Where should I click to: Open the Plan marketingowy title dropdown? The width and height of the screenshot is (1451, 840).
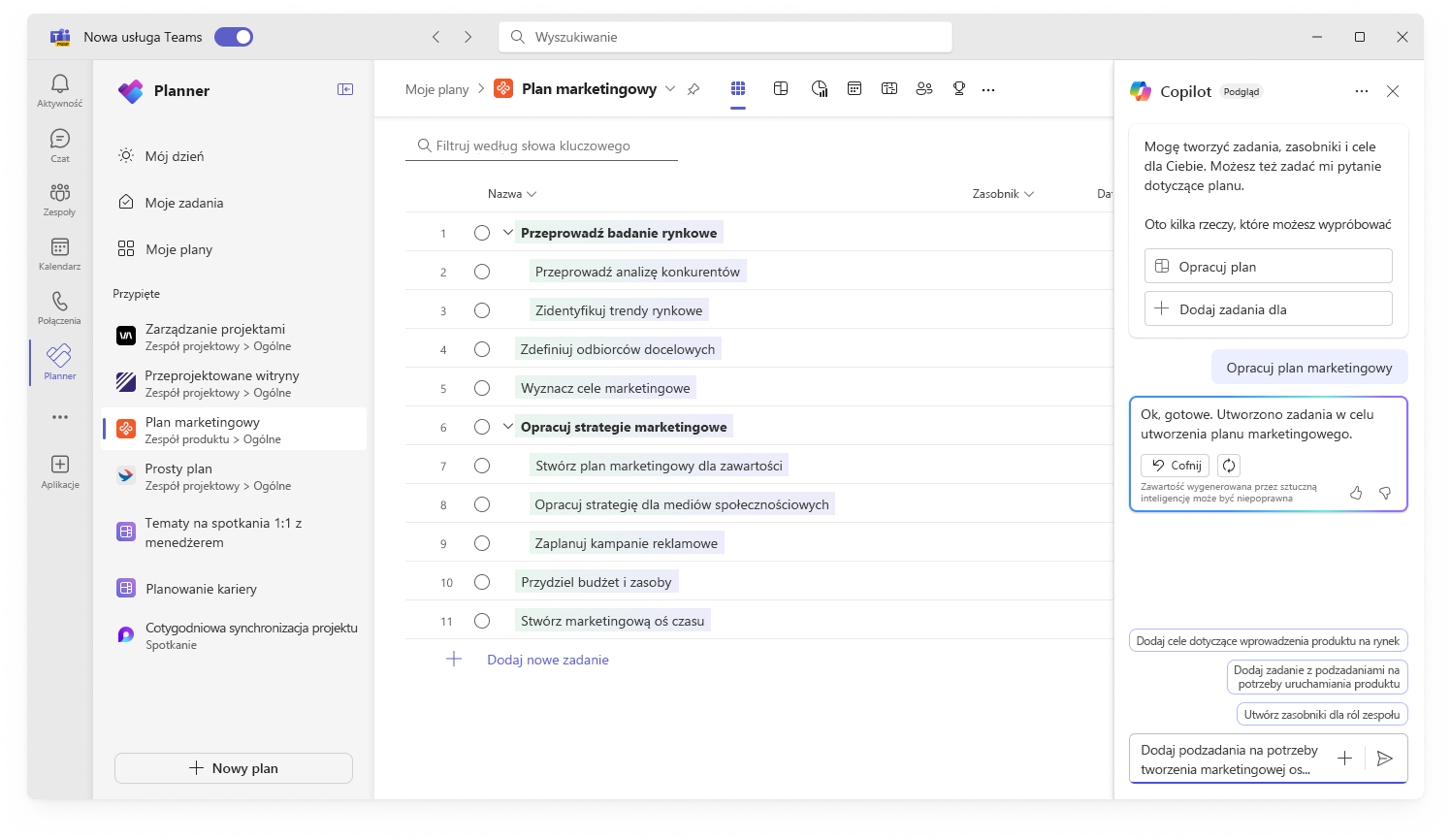coord(670,89)
